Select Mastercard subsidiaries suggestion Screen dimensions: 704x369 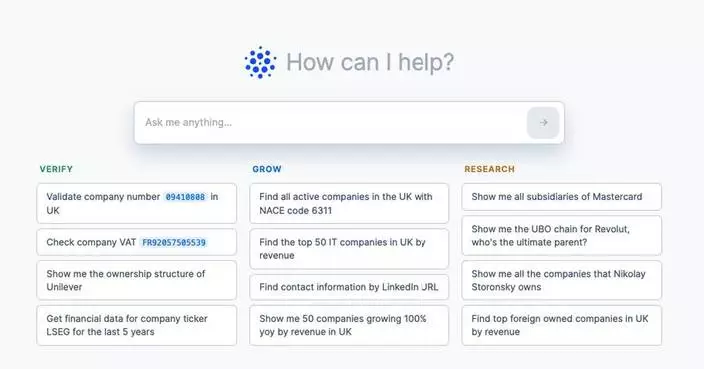(561, 197)
